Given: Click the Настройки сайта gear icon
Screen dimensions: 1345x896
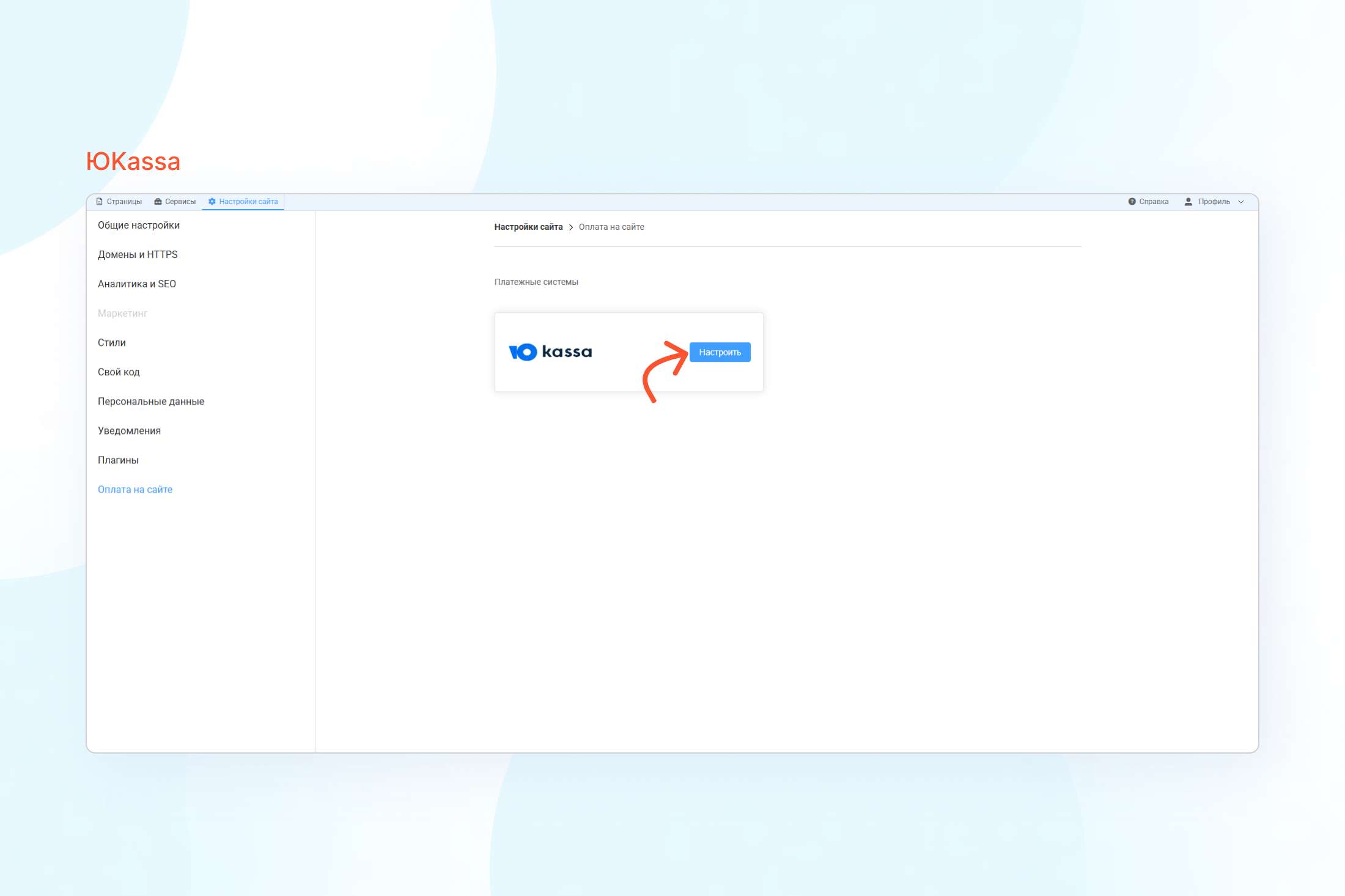Looking at the screenshot, I should [x=212, y=202].
